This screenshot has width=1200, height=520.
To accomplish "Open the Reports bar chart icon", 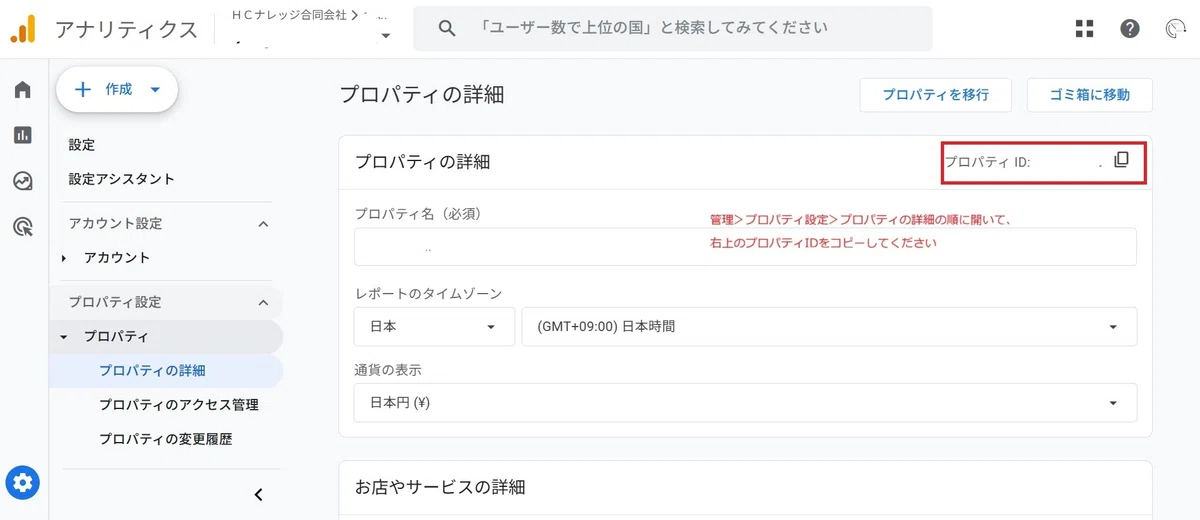I will [x=23, y=135].
